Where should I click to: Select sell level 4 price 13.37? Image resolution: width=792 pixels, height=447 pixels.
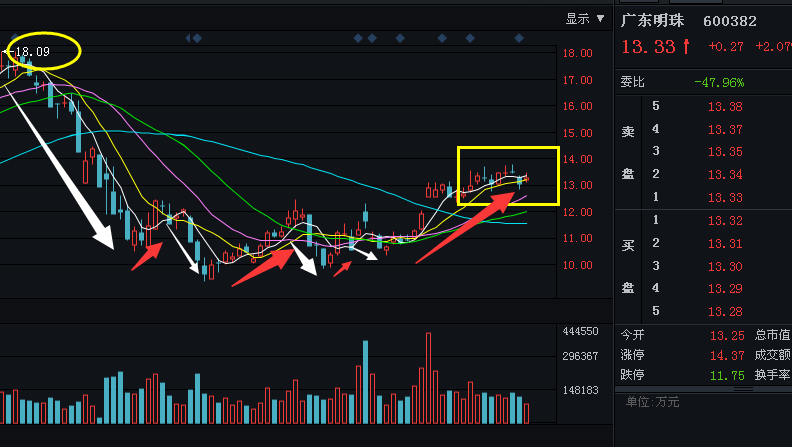click(725, 130)
